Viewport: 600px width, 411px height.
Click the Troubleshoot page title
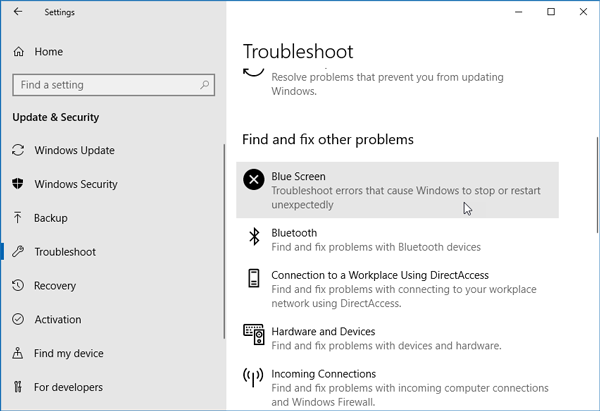click(298, 51)
